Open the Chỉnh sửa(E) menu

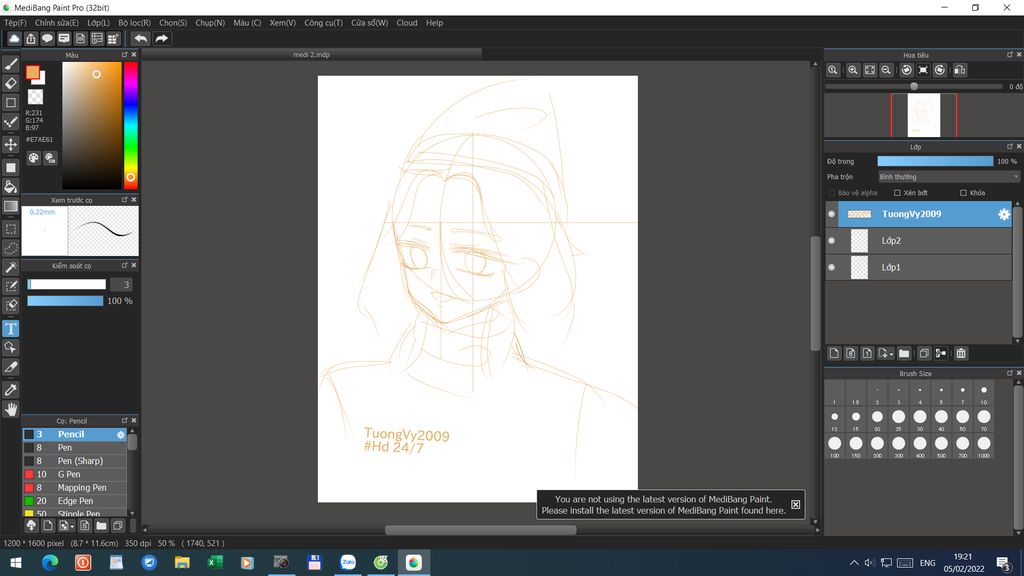point(57,23)
